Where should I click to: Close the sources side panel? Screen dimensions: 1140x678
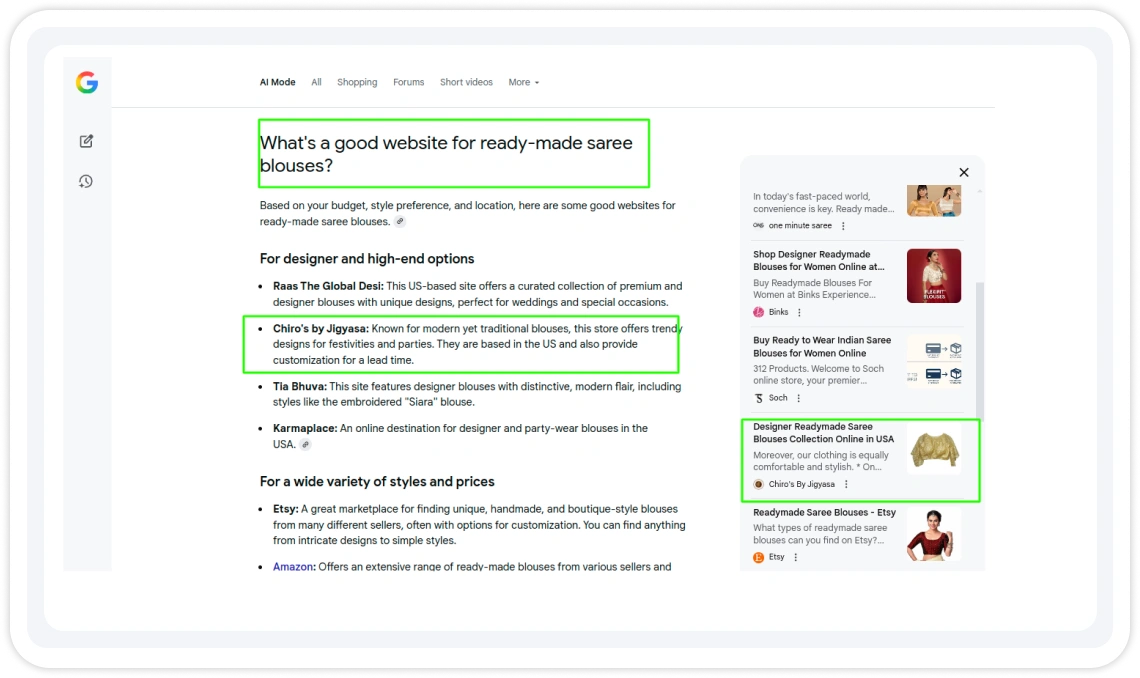[963, 172]
